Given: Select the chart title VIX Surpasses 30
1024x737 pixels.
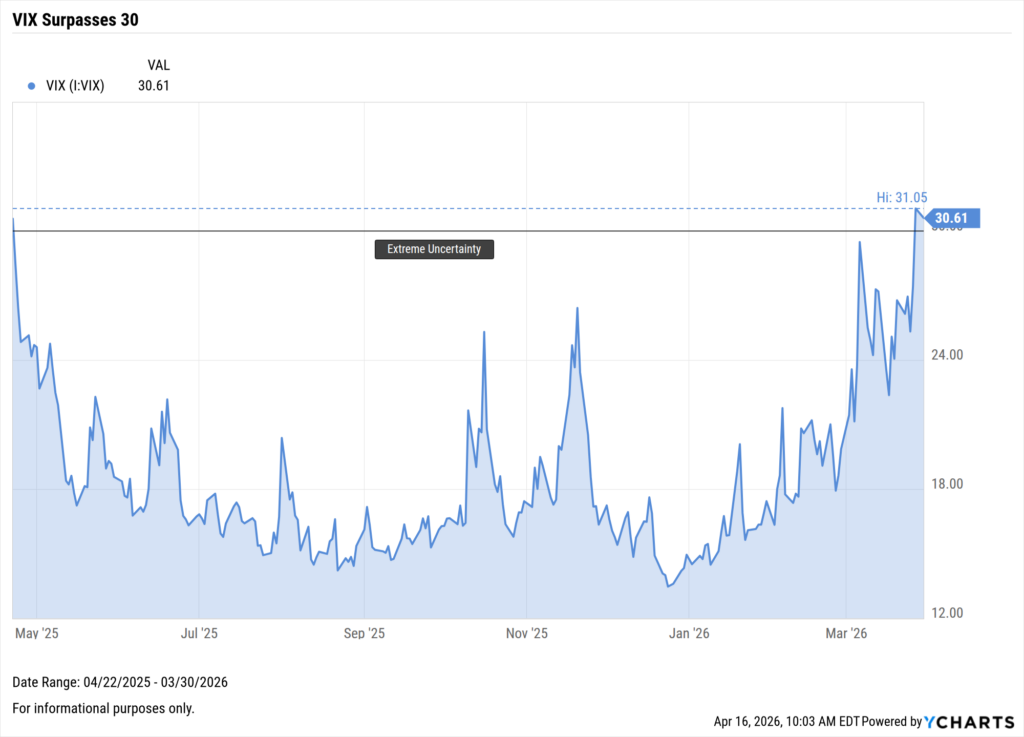Looking at the screenshot, I should (x=74, y=19).
